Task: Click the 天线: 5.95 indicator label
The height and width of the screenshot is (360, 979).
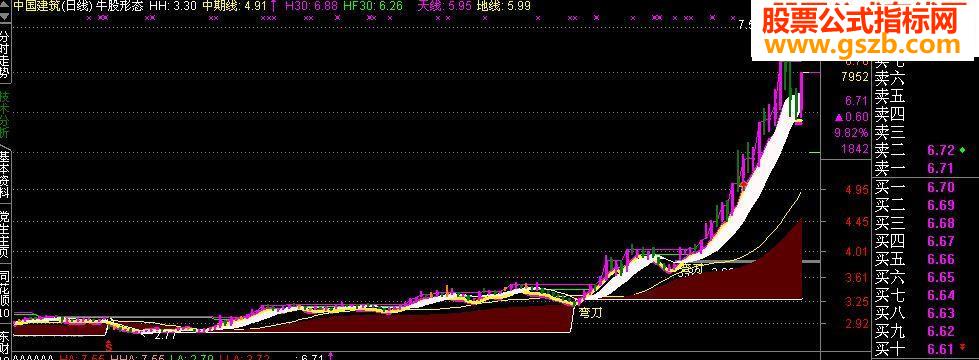Action: 444,6
